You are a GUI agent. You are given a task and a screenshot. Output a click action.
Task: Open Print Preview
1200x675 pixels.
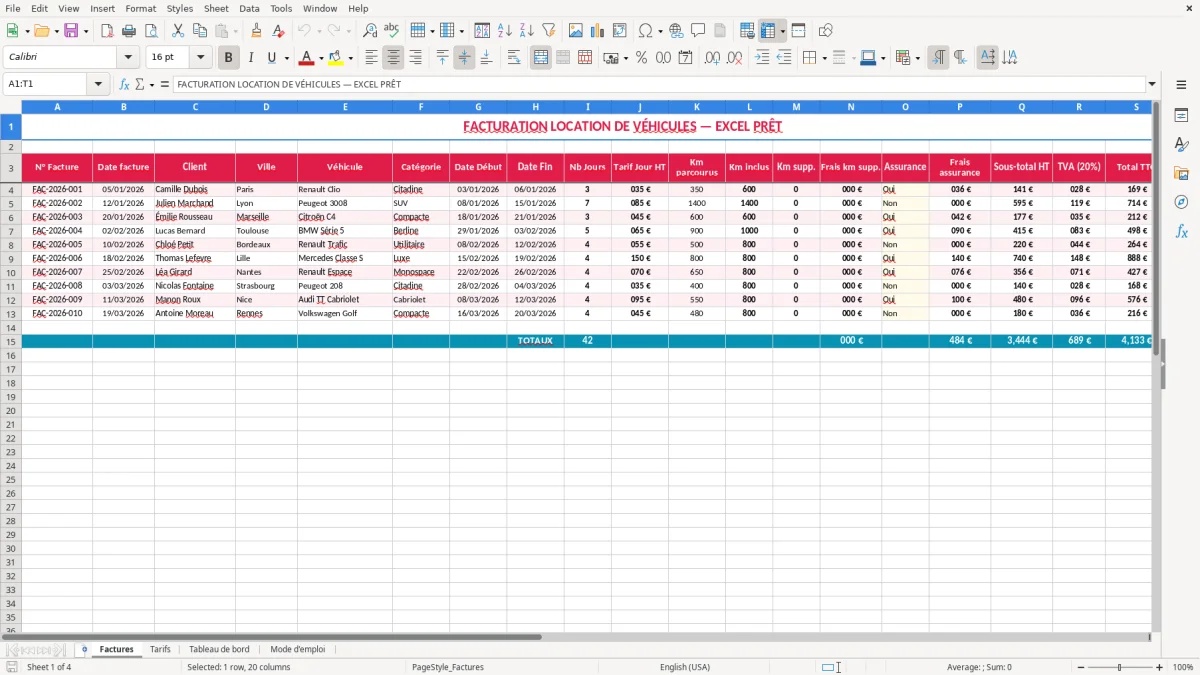click(150, 31)
